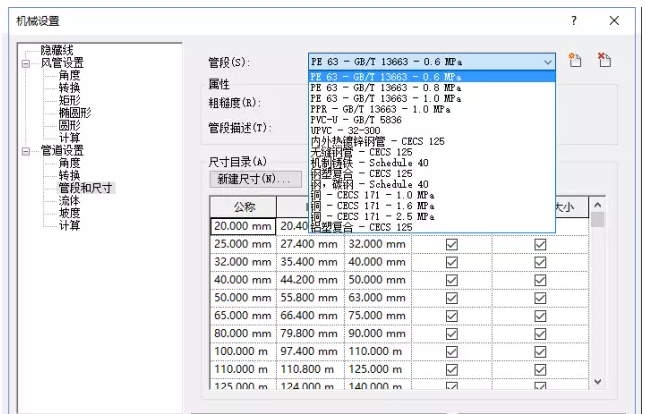
Task: Toggle the last-column checkbox in 110.000 mm row
Action: click(540, 369)
